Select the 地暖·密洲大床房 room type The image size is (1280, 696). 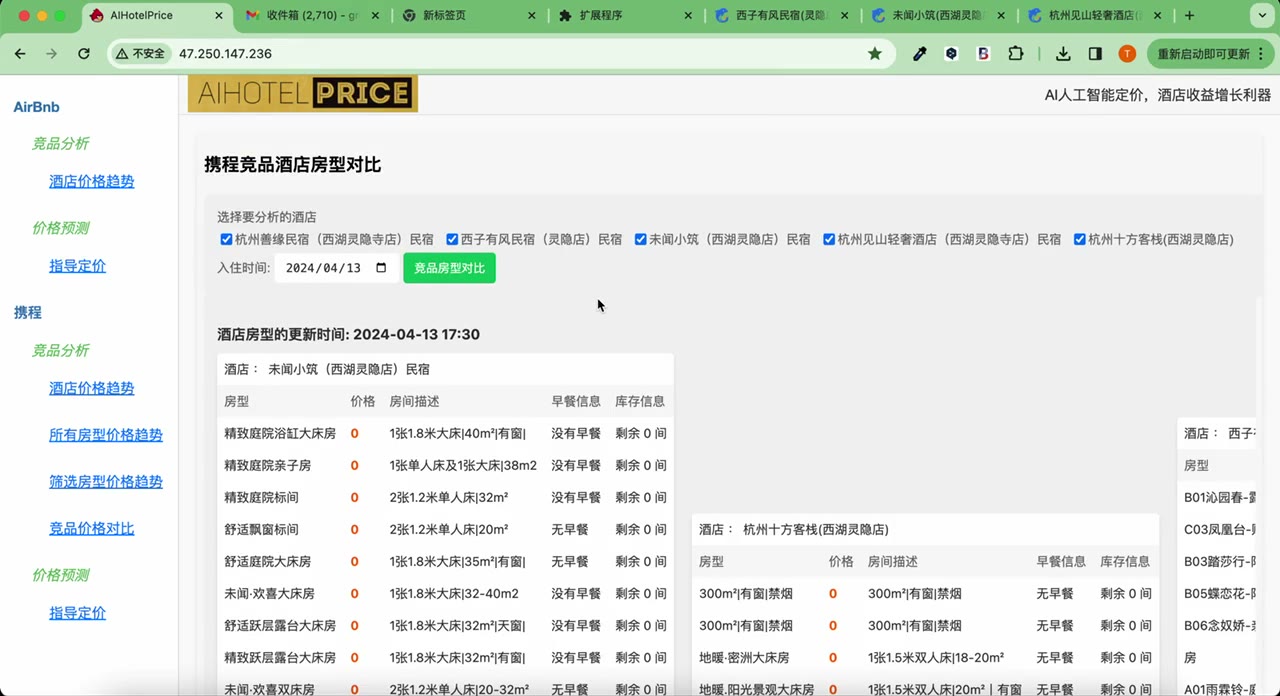point(744,657)
